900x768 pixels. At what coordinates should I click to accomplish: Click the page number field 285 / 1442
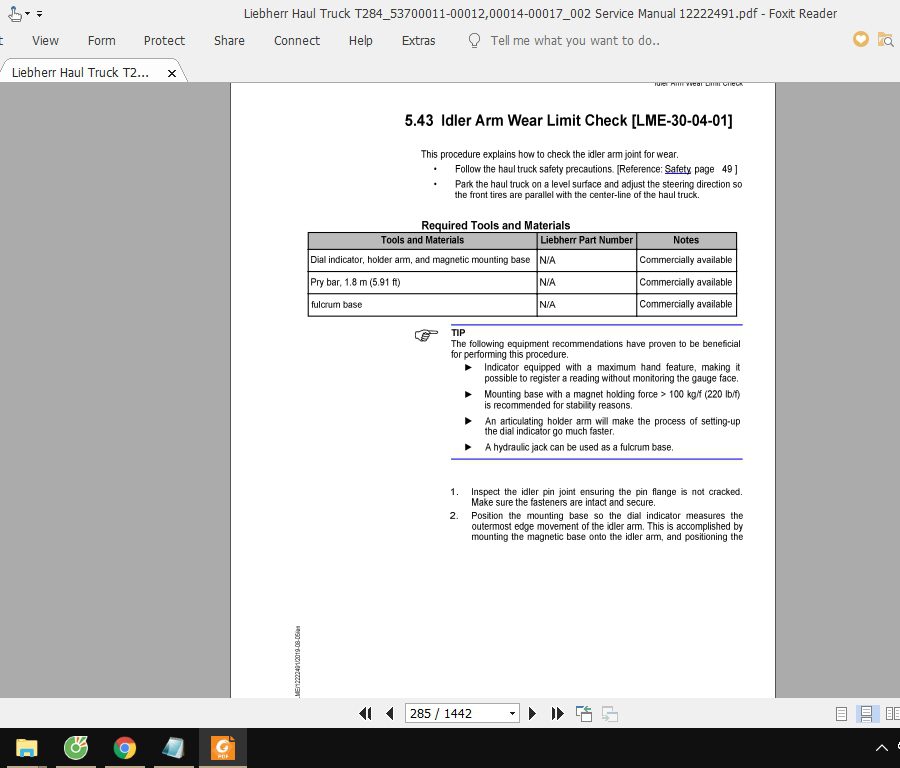pyautogui.click(x=455, y=713)
